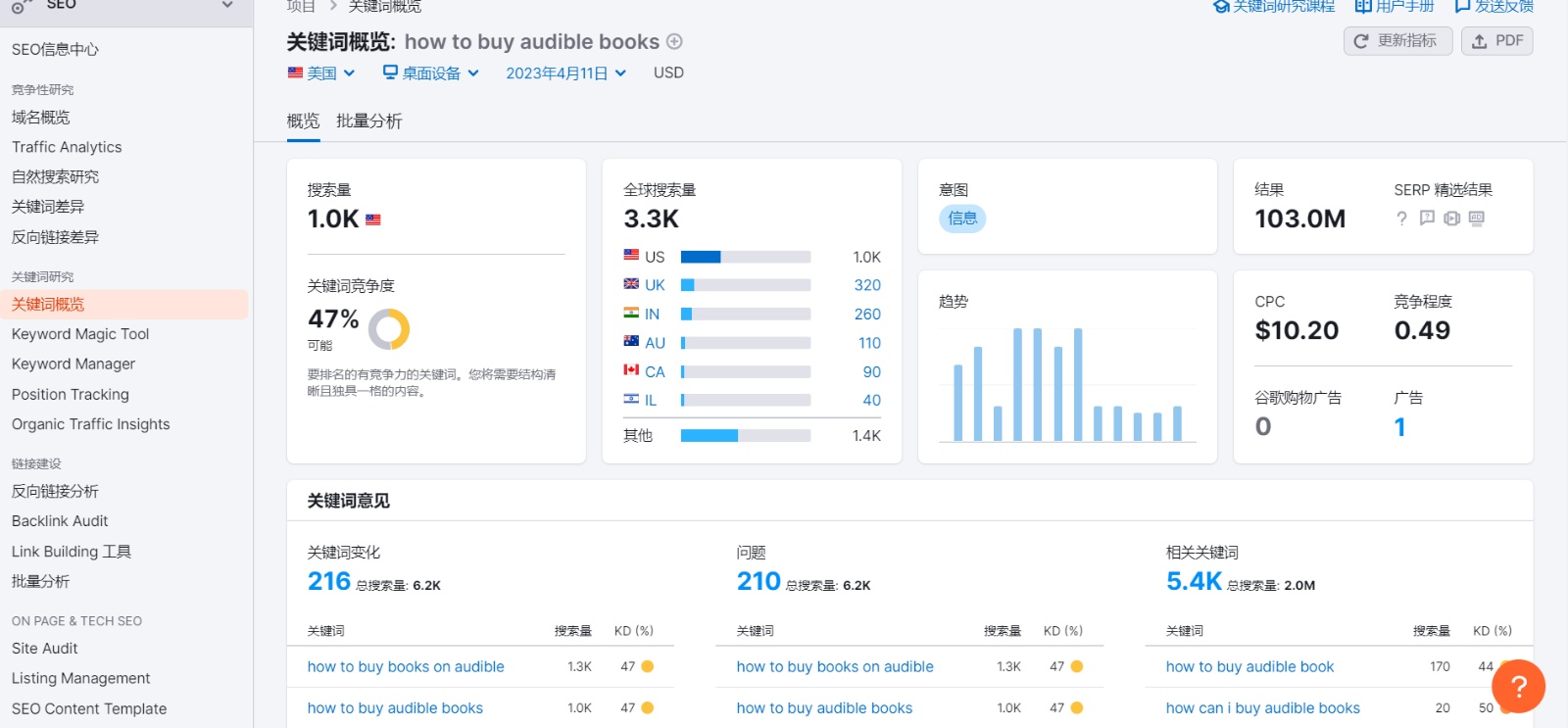Click the question mark SERP feature icon

[x=1401, y=218]
